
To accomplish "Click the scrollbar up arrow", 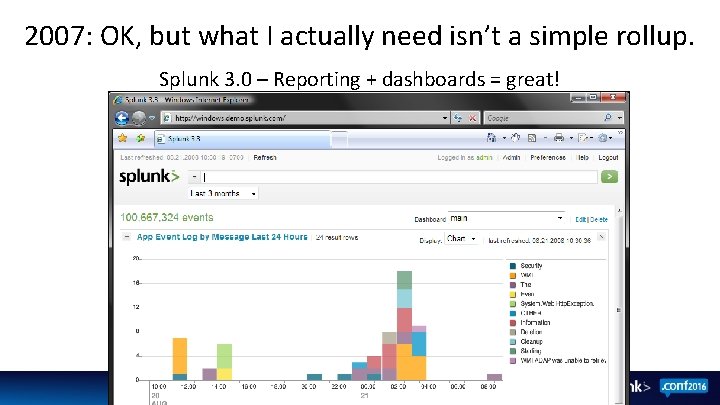I will [x=619, y=210].
